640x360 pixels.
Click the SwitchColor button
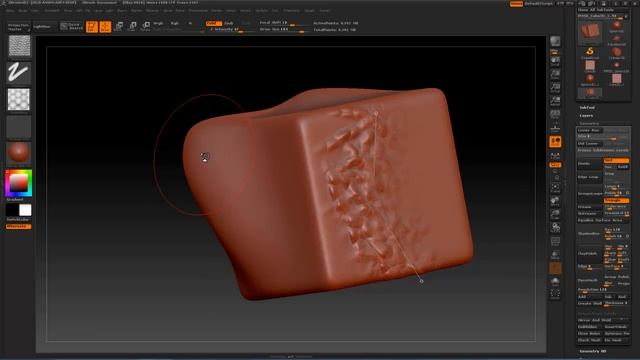pyautogui.click(x=18, y=220)
